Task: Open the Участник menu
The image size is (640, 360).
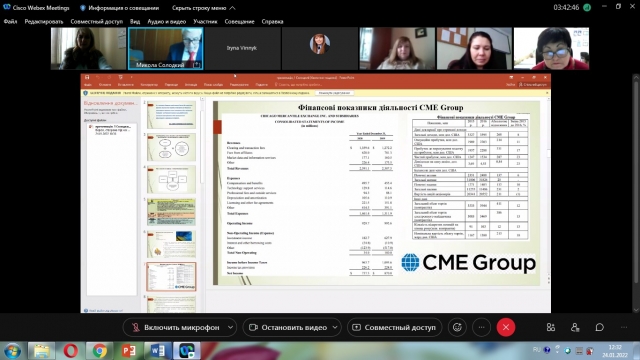Action: (x=205, y=21)
